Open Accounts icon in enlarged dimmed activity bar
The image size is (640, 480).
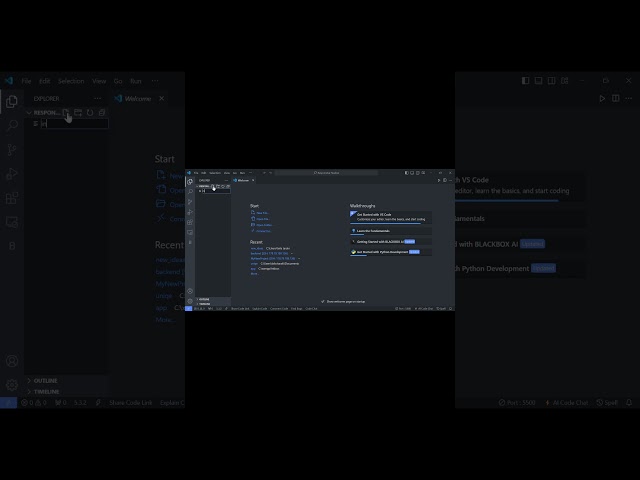[12, 361]
